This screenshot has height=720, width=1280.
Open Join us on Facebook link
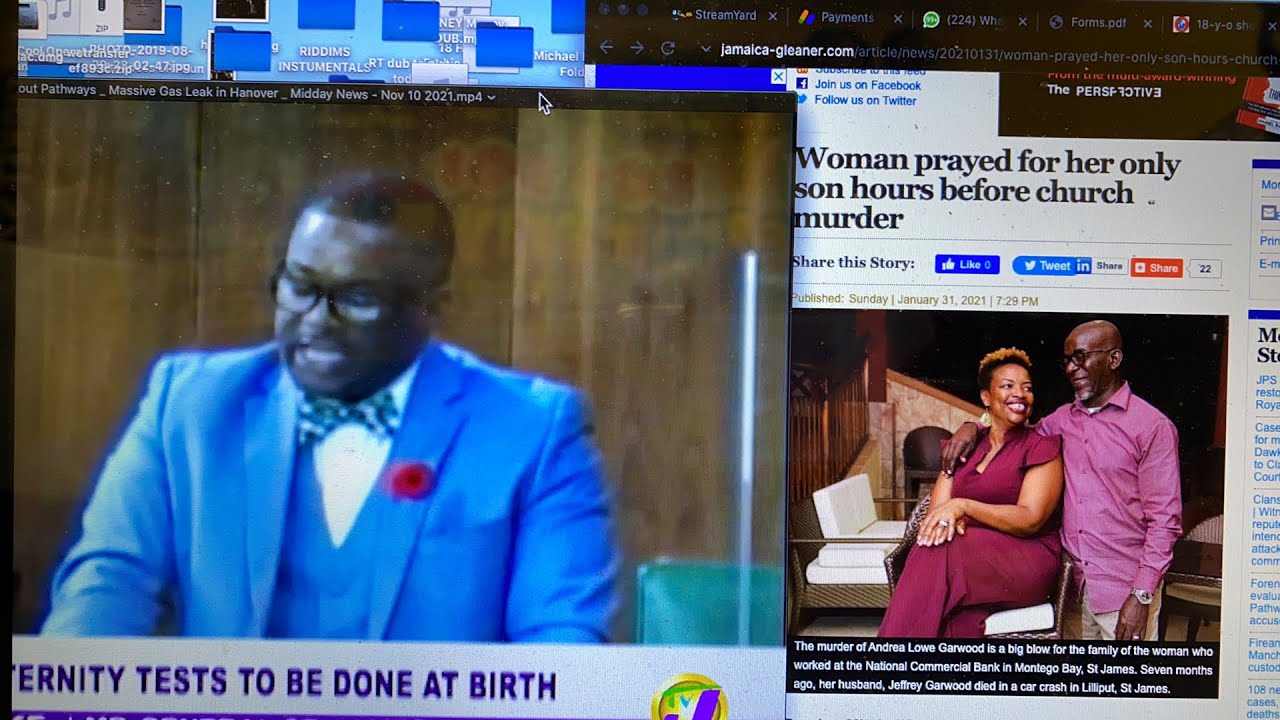867,85
